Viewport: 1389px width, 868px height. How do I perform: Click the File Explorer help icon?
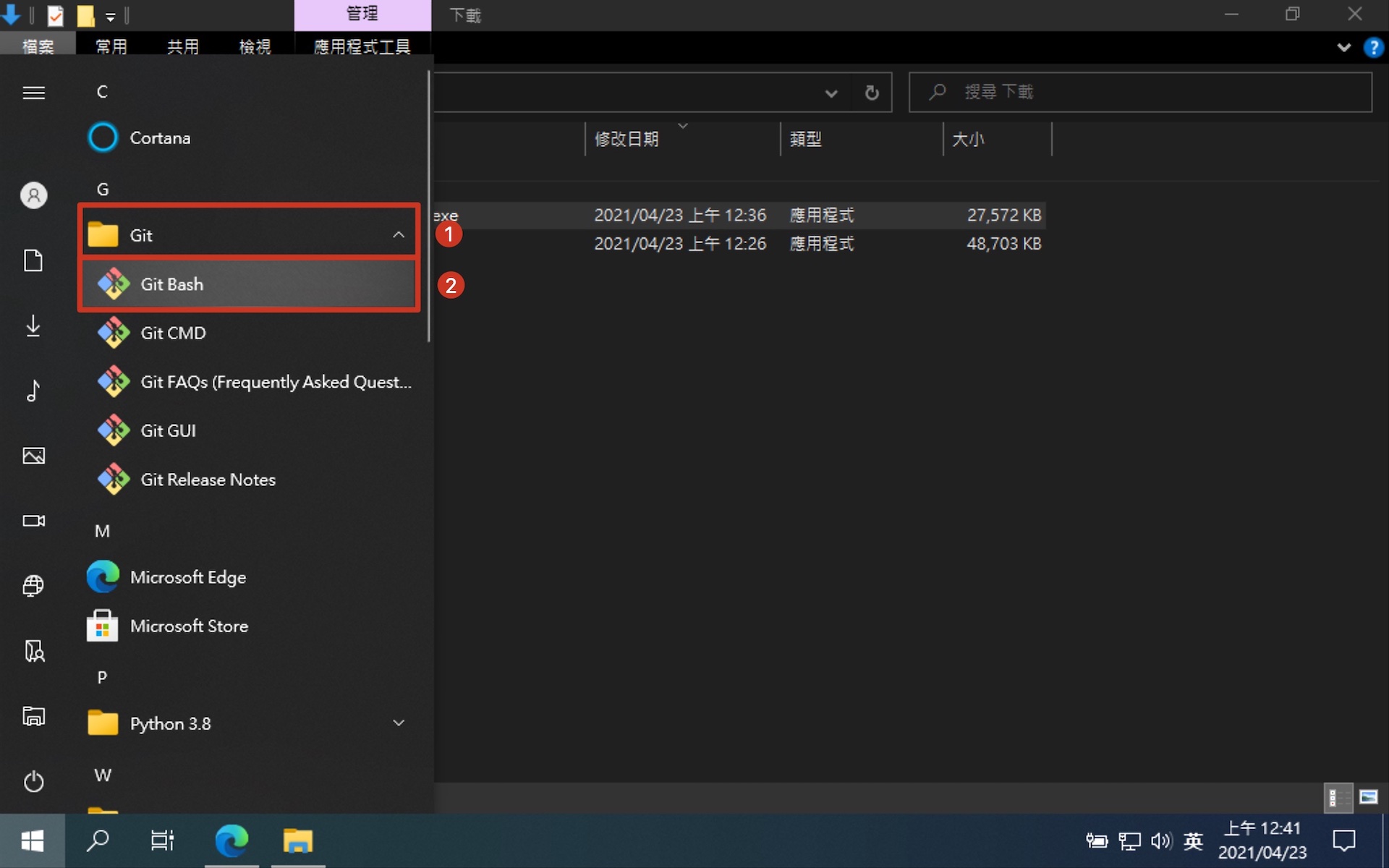[1372, 47]
